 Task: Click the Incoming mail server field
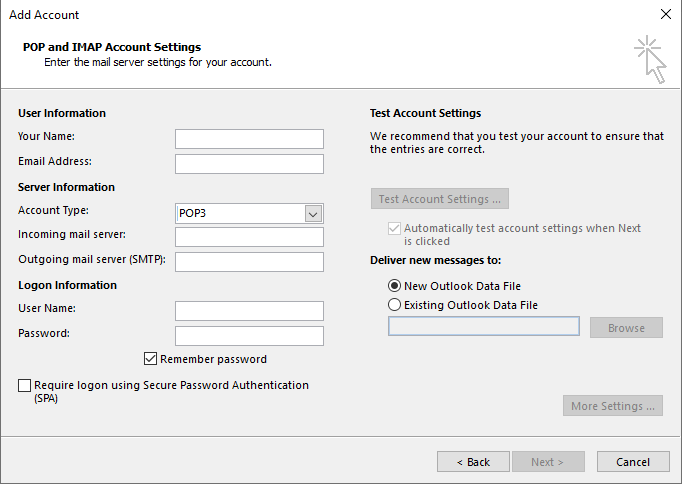coord(249,237)
